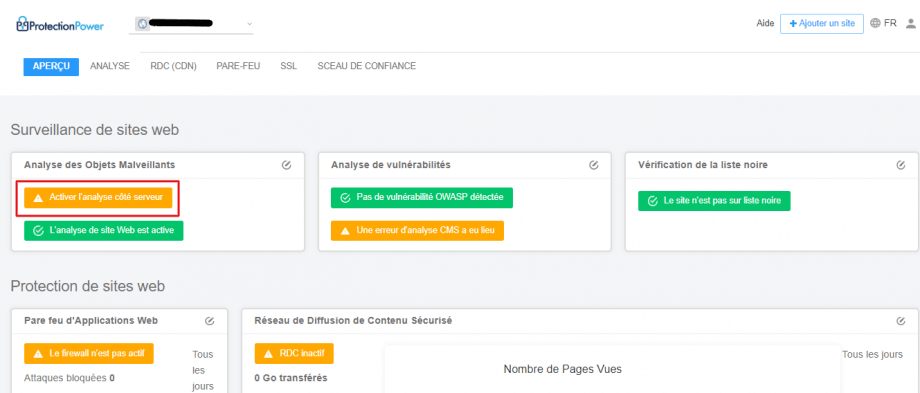Open settings icon for Réseau de Diffusion de Contenu
This screenshot has width=920, height=393.
901,321
